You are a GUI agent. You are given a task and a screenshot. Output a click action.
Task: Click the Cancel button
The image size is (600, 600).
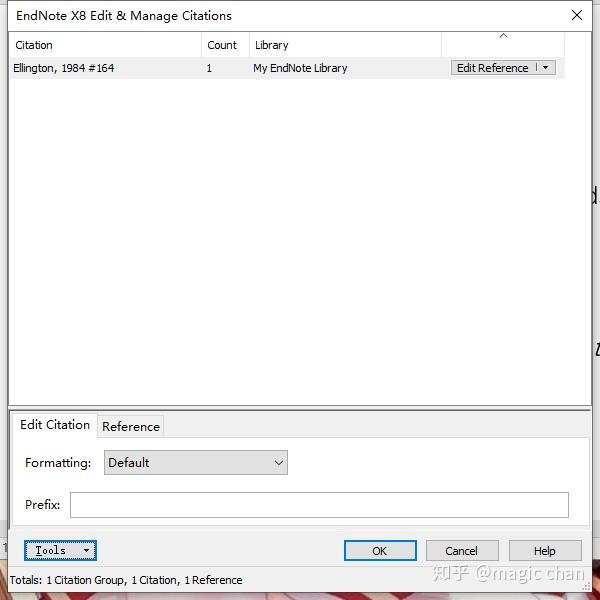[x=462, y=551]
